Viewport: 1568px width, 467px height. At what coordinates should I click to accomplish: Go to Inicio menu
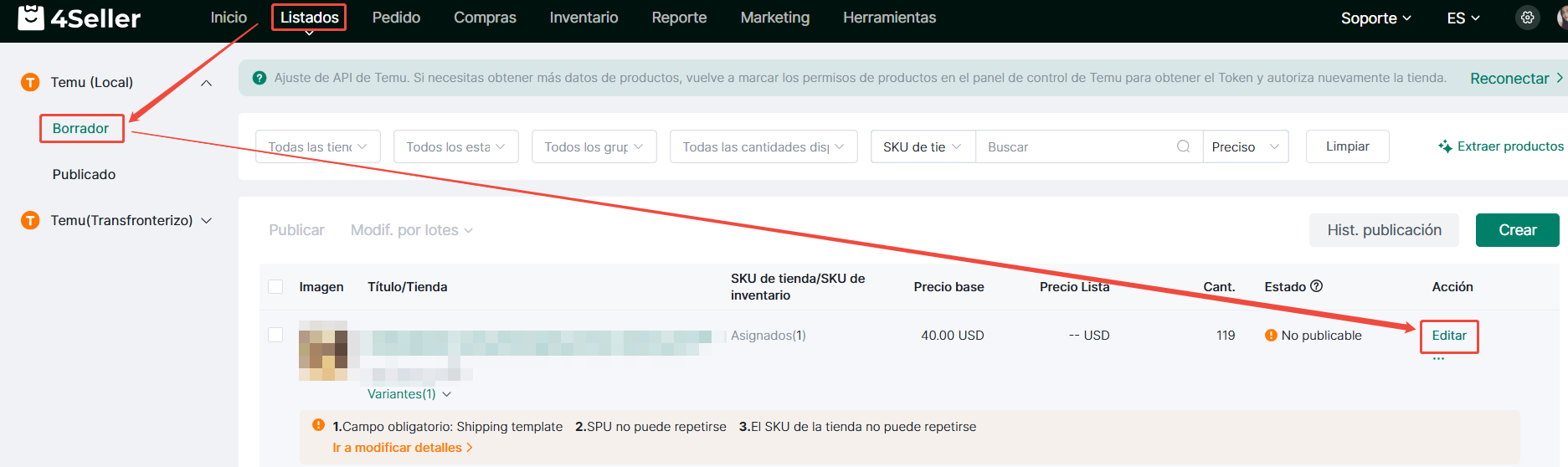(x=229, y=18)
